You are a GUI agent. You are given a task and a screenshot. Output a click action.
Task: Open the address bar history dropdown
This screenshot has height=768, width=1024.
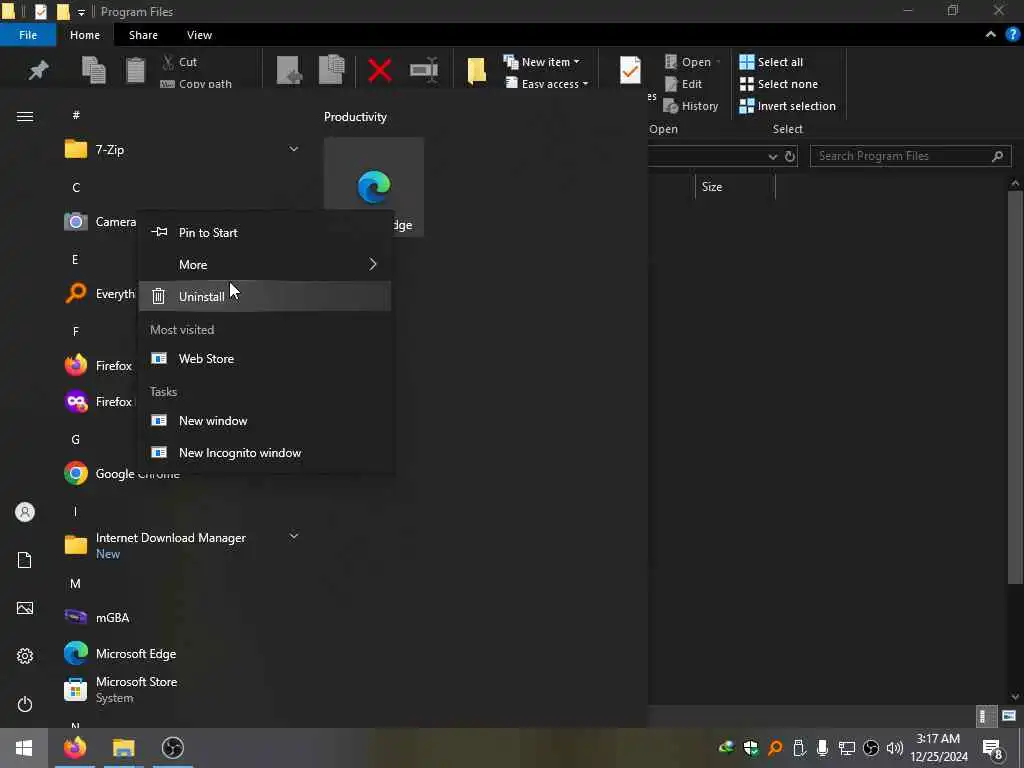[773, 156]
